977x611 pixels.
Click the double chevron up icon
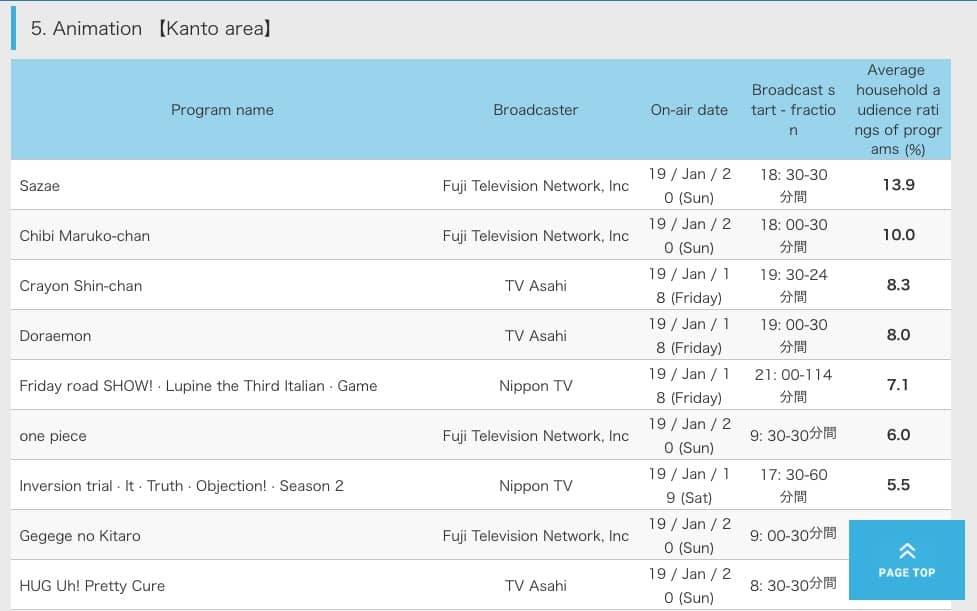(x=907, y=550)
